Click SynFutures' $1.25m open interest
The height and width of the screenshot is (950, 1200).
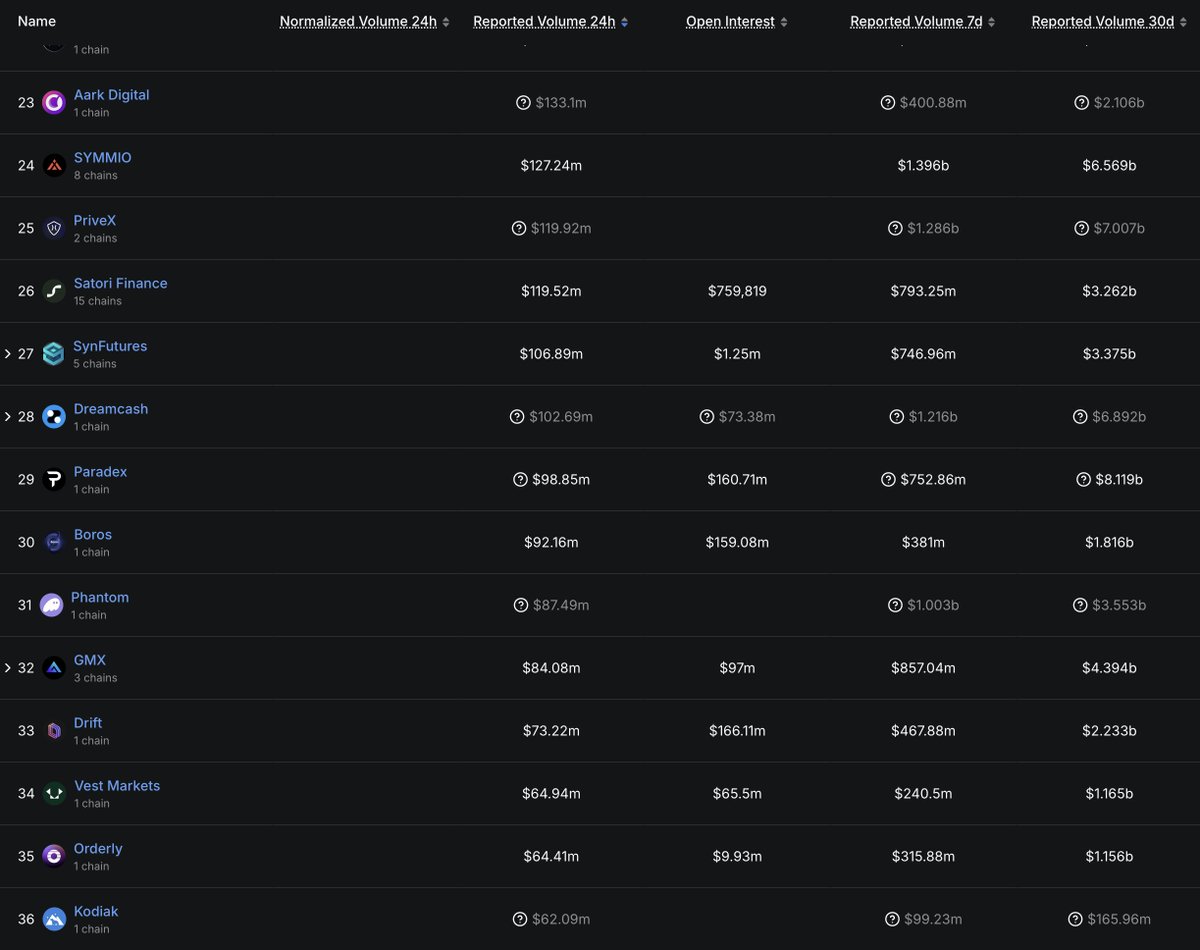coord(737,354)
